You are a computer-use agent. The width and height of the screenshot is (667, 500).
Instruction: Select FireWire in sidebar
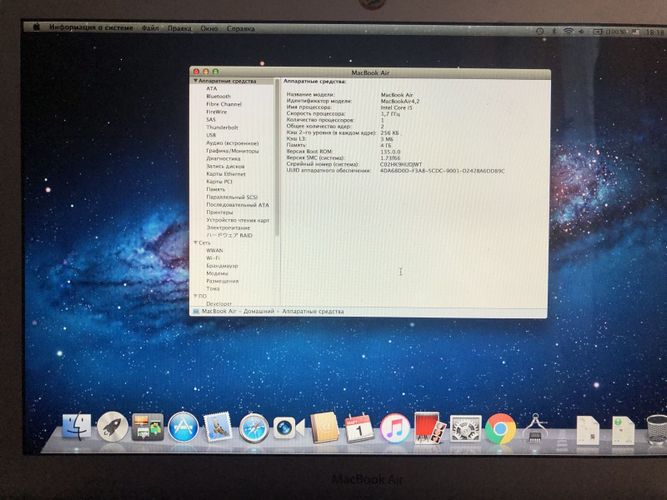coord(217,111)
